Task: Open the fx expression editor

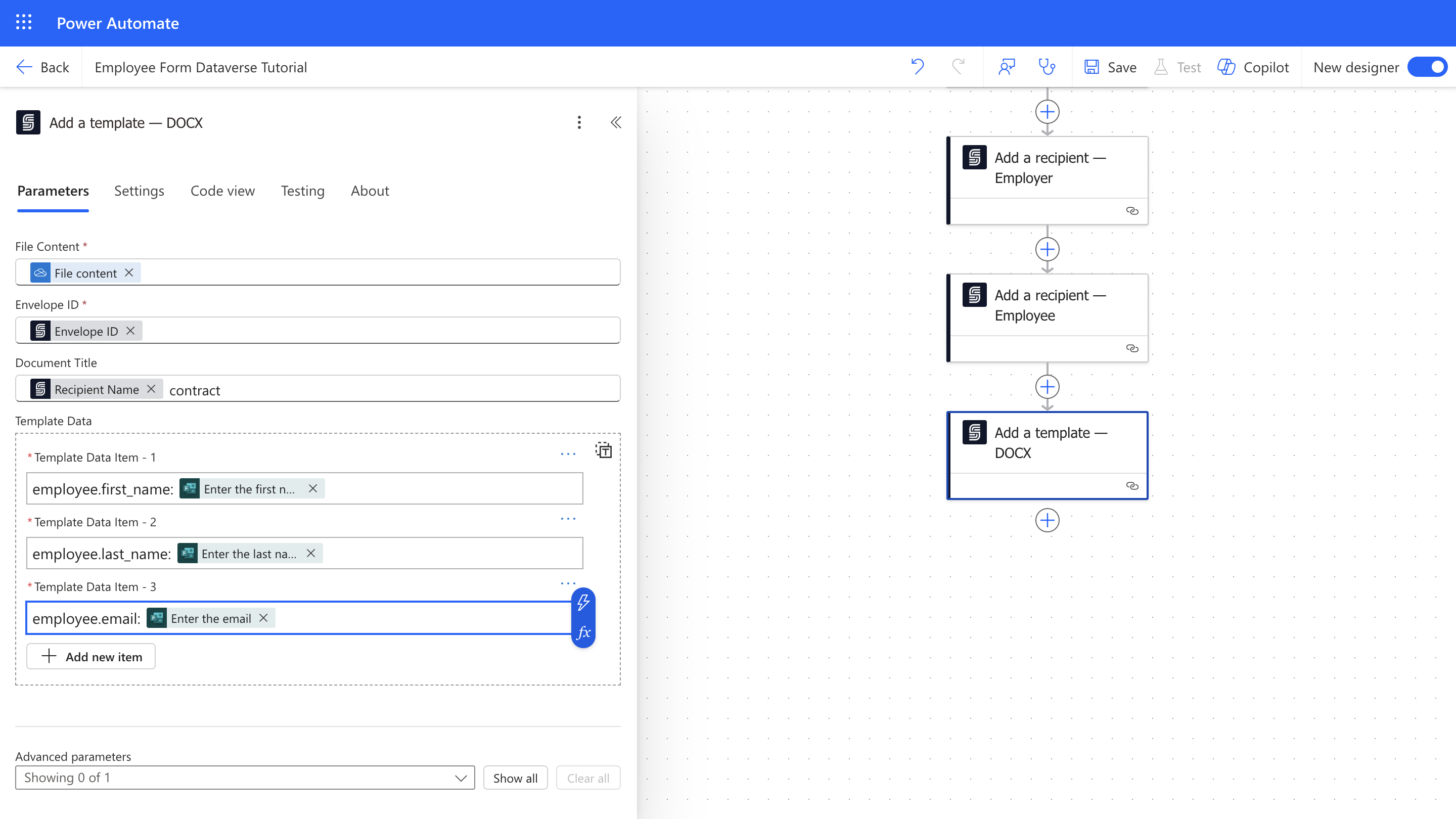Action: (583, 632)
